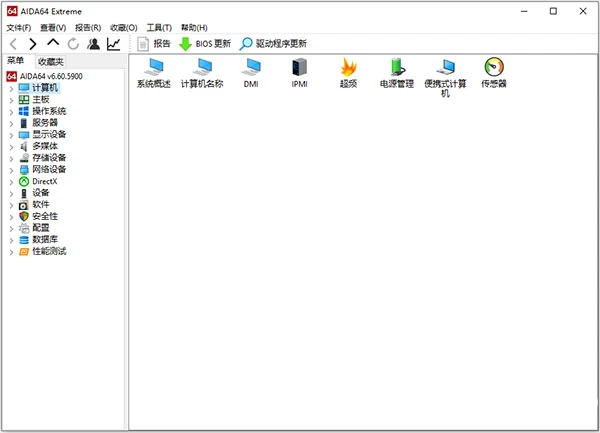Open the 文件(F) menu

(x=19, y=28)
